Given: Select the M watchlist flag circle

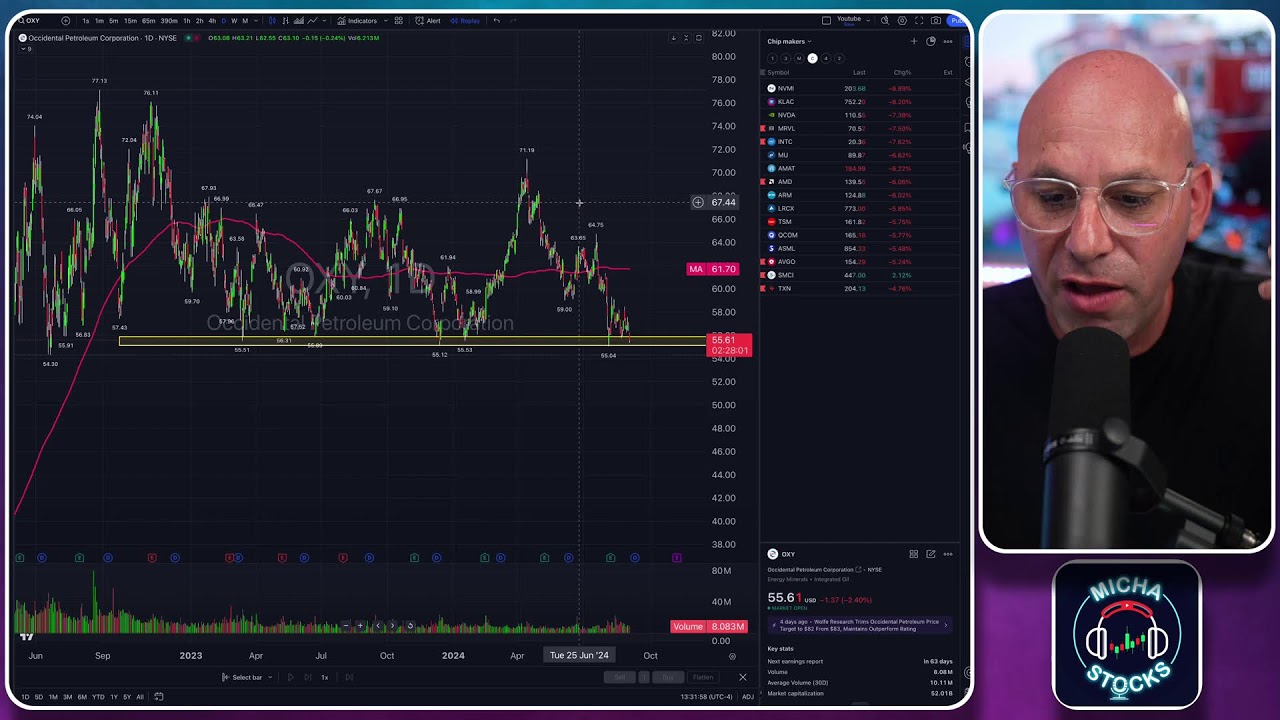Looking at the screenshot, I should point(798,58).
